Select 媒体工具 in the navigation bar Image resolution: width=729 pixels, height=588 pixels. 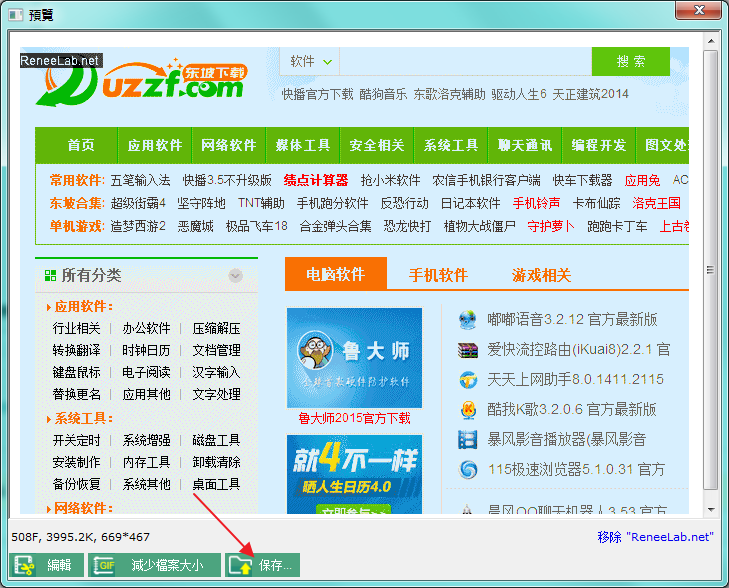point(303,145)
